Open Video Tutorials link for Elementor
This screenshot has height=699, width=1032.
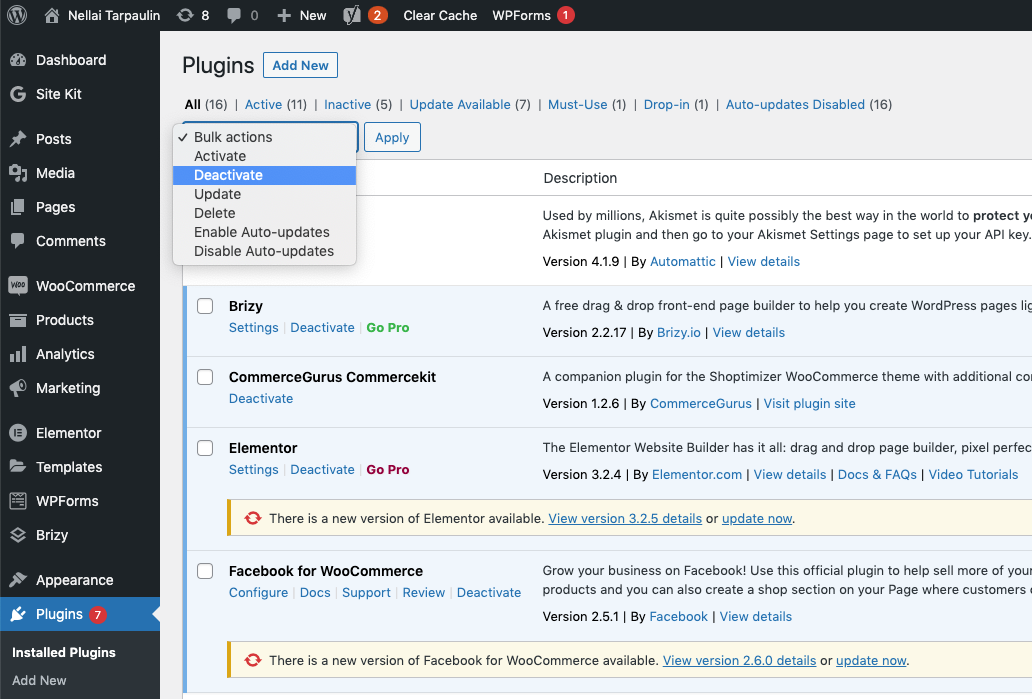tap(973, 475)
